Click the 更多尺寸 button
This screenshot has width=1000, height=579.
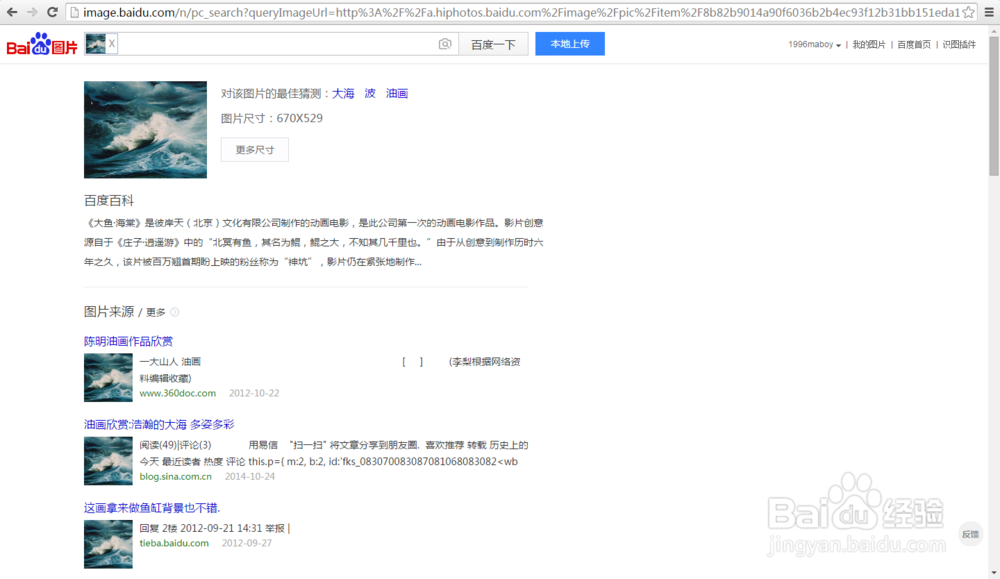(x=254, y=150)
